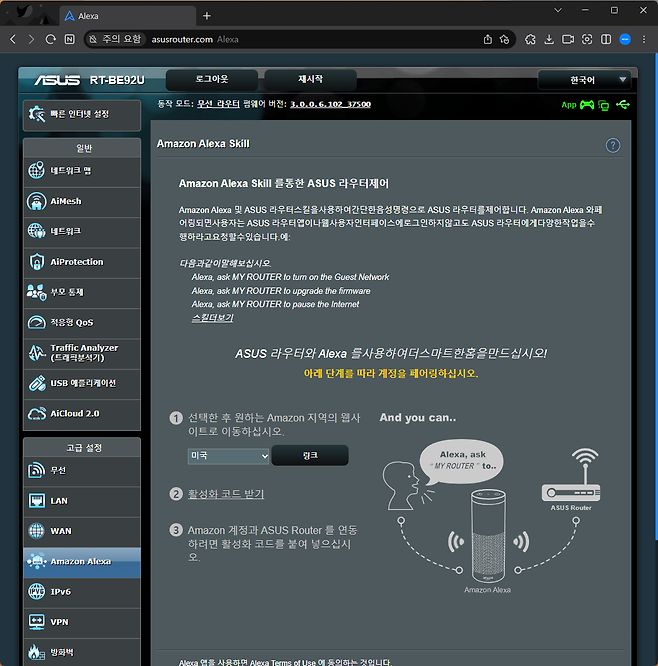Click the browser reload icon
The image size is (658, 666).
click(51, 39)
